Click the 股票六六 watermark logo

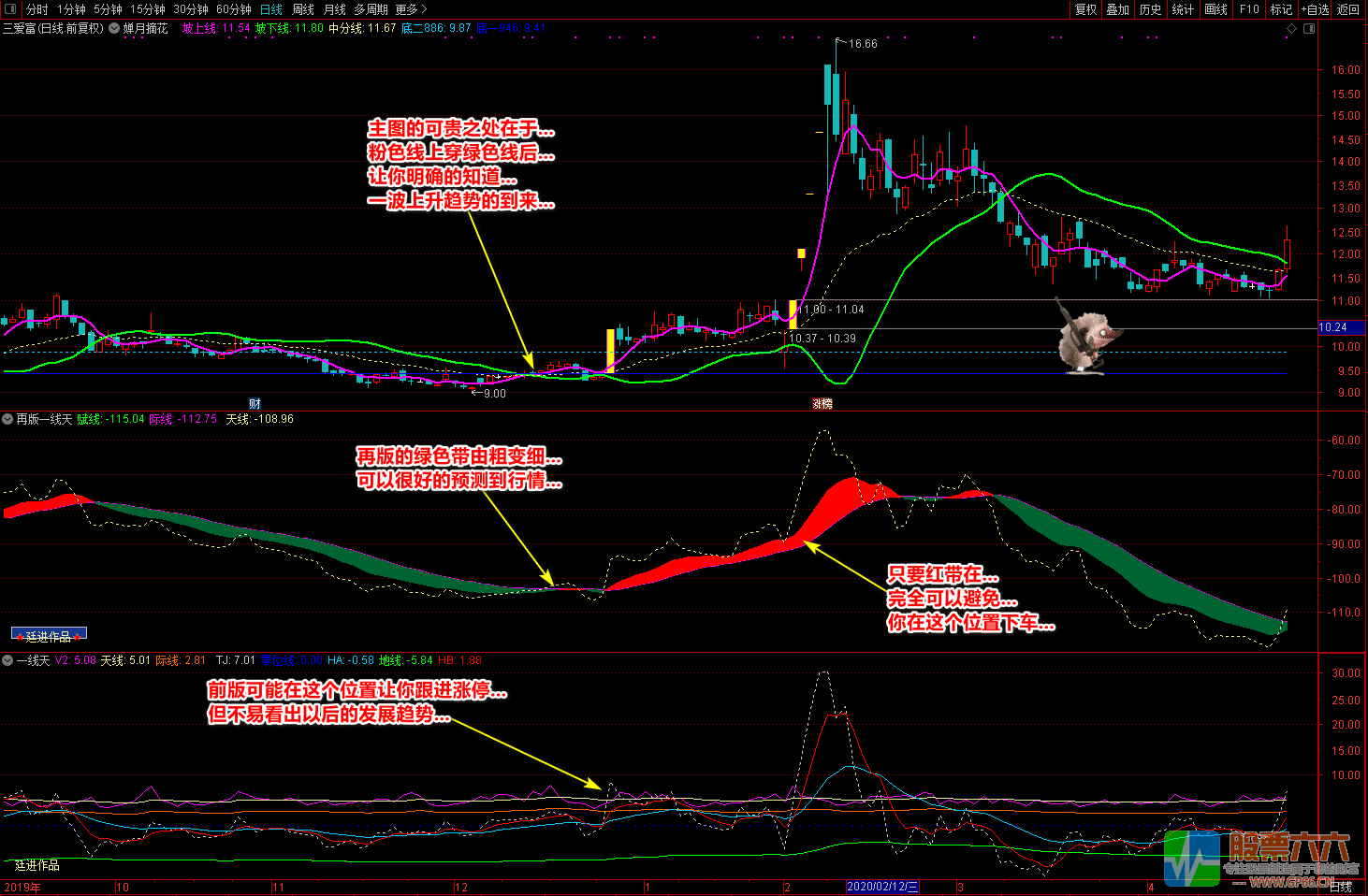[x=1259, y=859]
